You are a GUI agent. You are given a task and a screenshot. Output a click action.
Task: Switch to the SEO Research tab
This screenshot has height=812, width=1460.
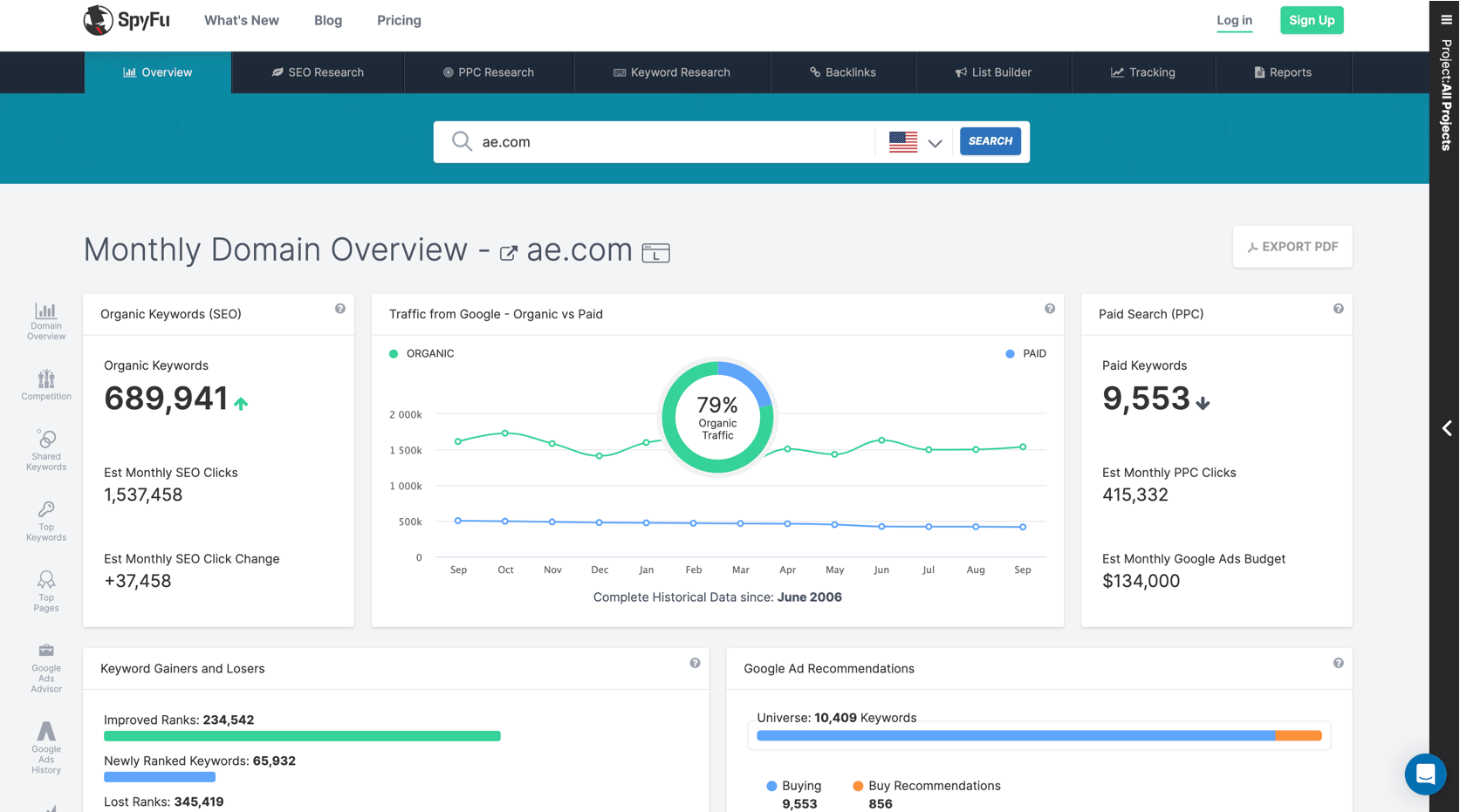(318, 72)
